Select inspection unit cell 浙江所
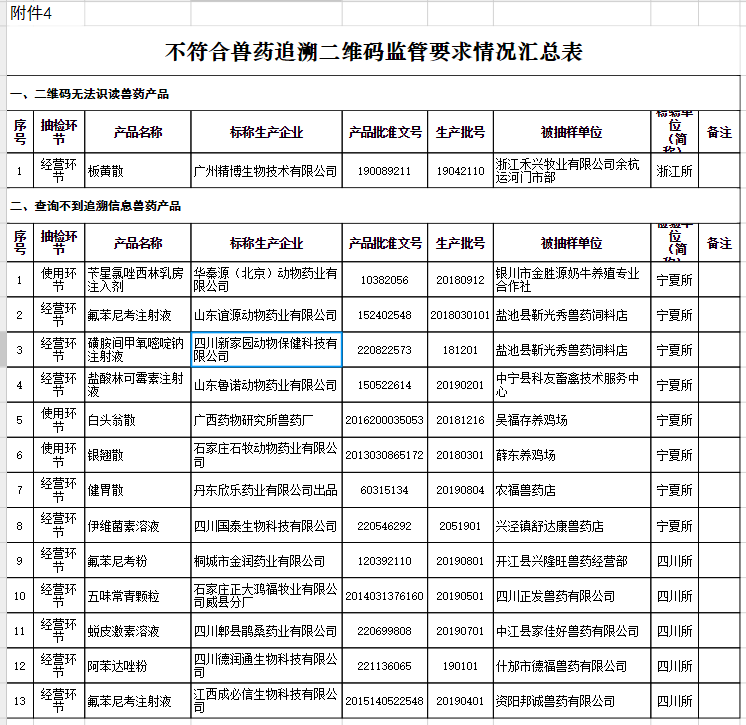 [674, 171]
